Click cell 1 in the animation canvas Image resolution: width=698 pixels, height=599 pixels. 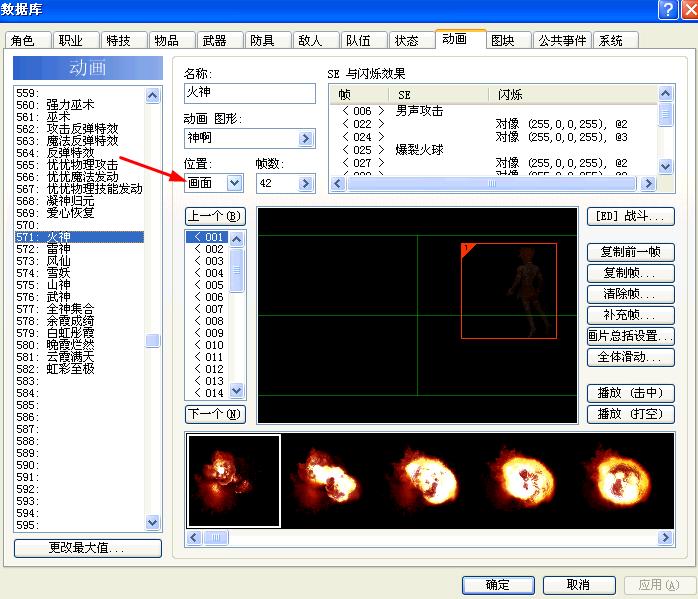click(509, 291)
